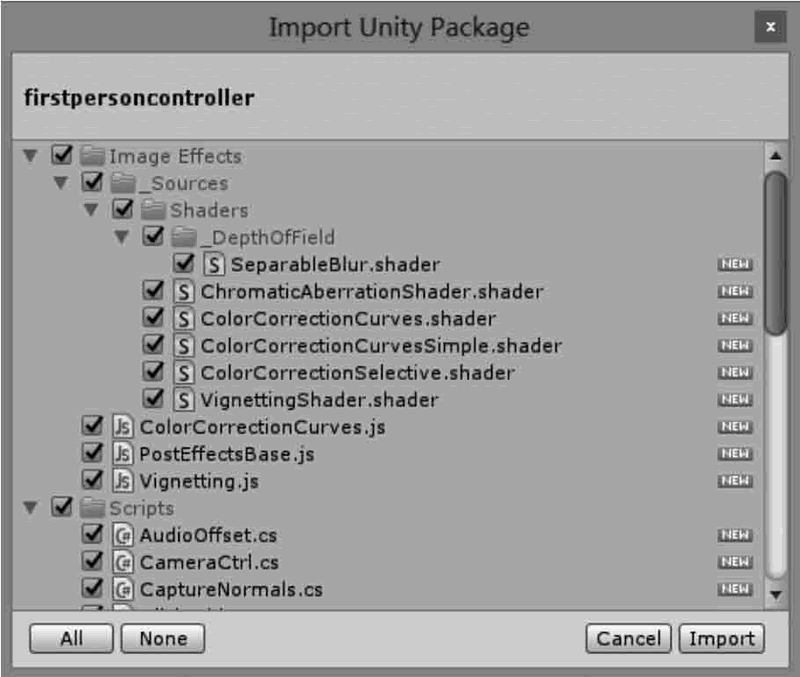Uncheck the PostEffectsBase.js checkbox
Screen dimensions: 800x677
[x=92, y=453]
